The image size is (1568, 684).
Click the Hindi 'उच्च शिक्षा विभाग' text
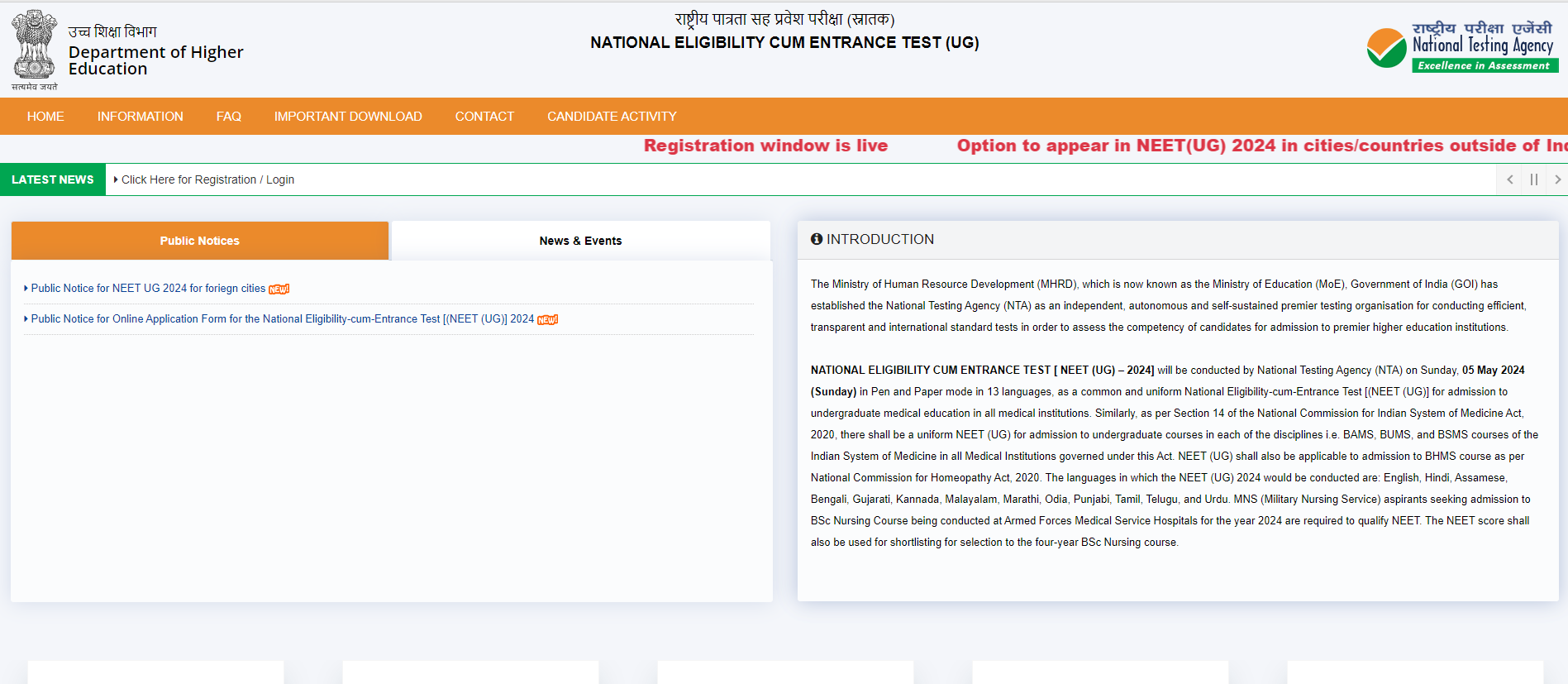[x=112, y=31]
